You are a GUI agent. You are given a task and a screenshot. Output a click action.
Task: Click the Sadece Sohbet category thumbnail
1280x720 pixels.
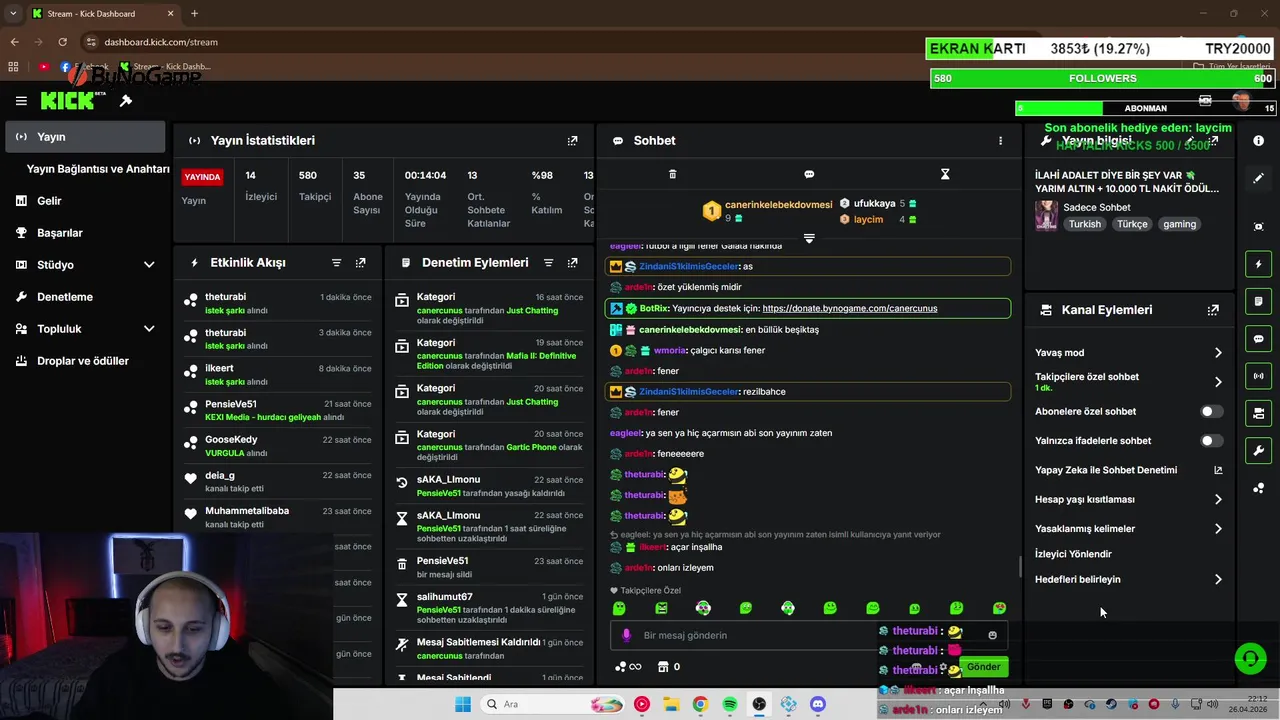click(1046, 216)
